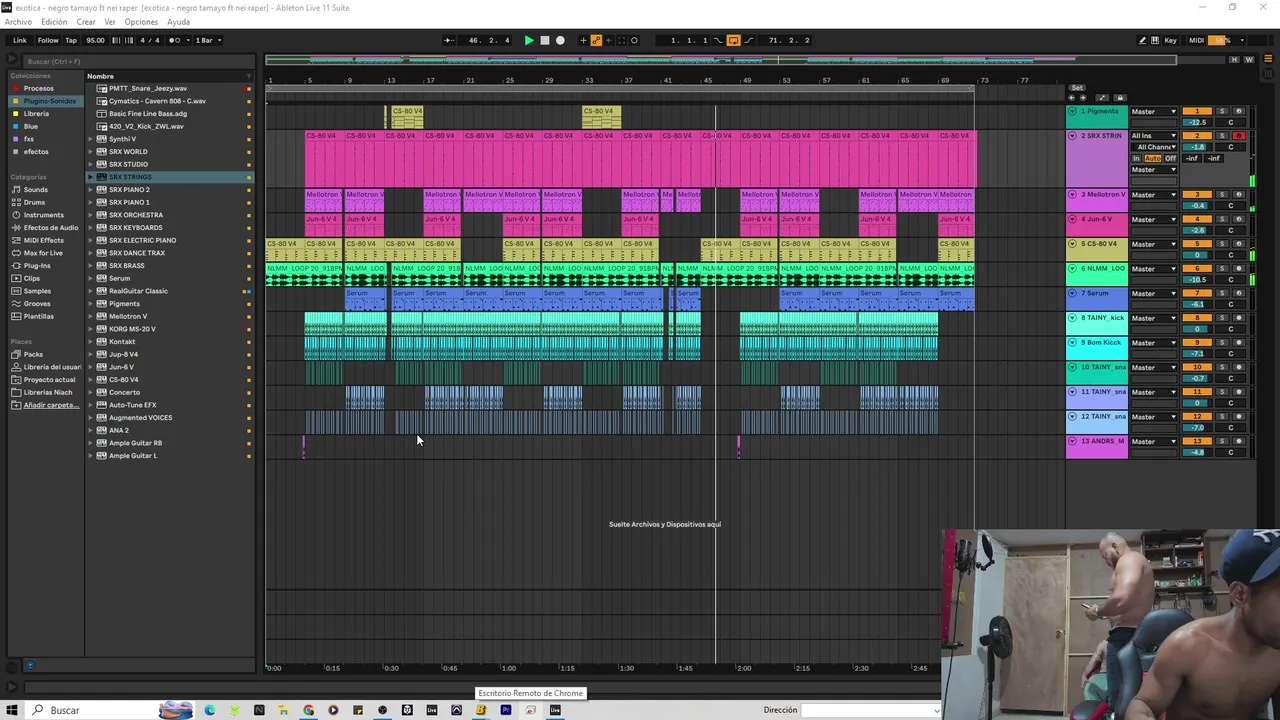Screen dimensions: 1280x720
Task: Click the Follow playback arrow icon
Action: pyautogui.click(x=448, y=40)
